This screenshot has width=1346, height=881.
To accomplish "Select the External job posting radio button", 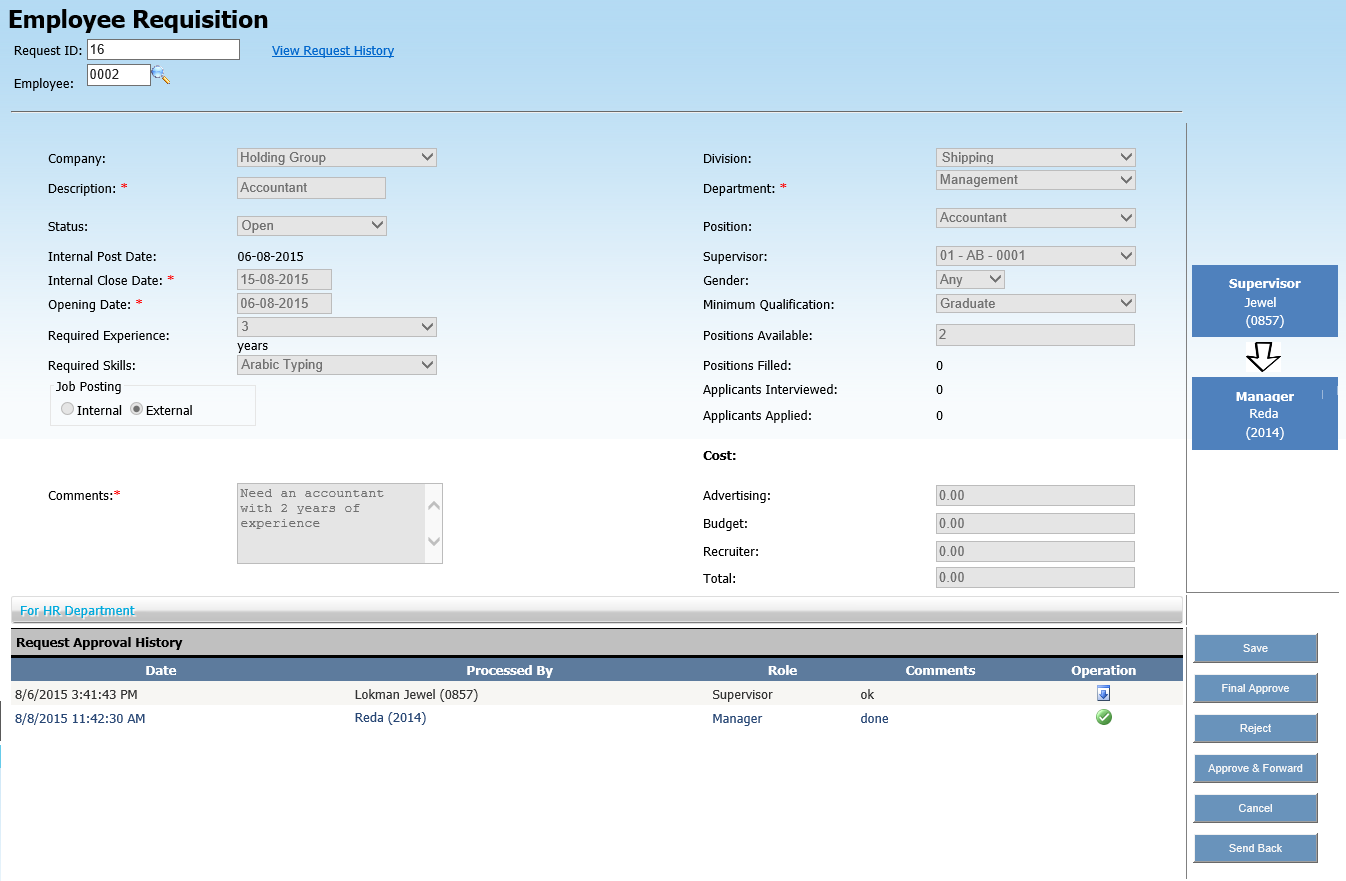I will click(x=136, y=409).
